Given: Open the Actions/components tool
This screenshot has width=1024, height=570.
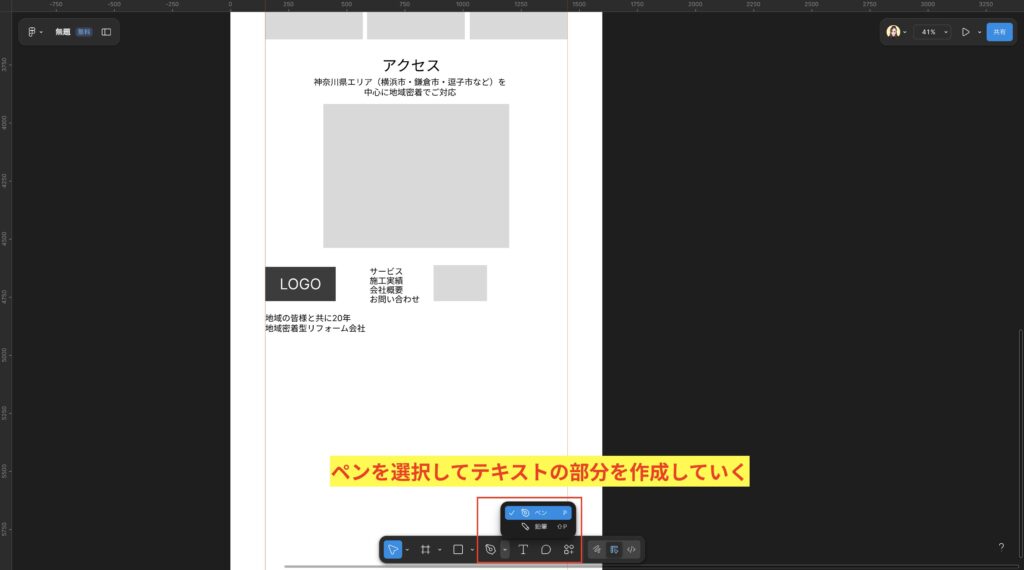Looking at the screenshot, I should tap(569, 549).
